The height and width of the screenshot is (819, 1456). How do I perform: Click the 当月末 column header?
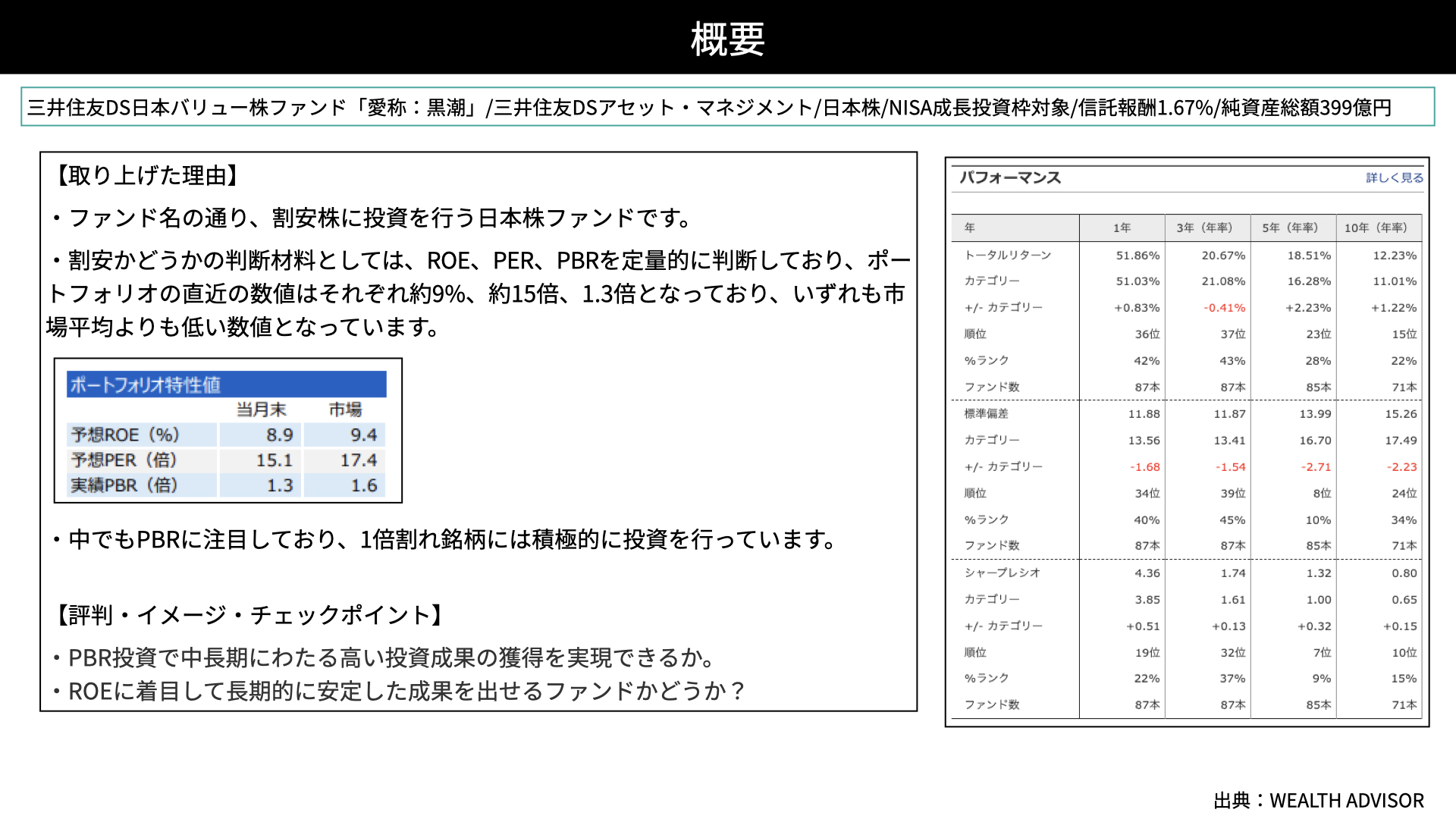click(x=262, y=409)
